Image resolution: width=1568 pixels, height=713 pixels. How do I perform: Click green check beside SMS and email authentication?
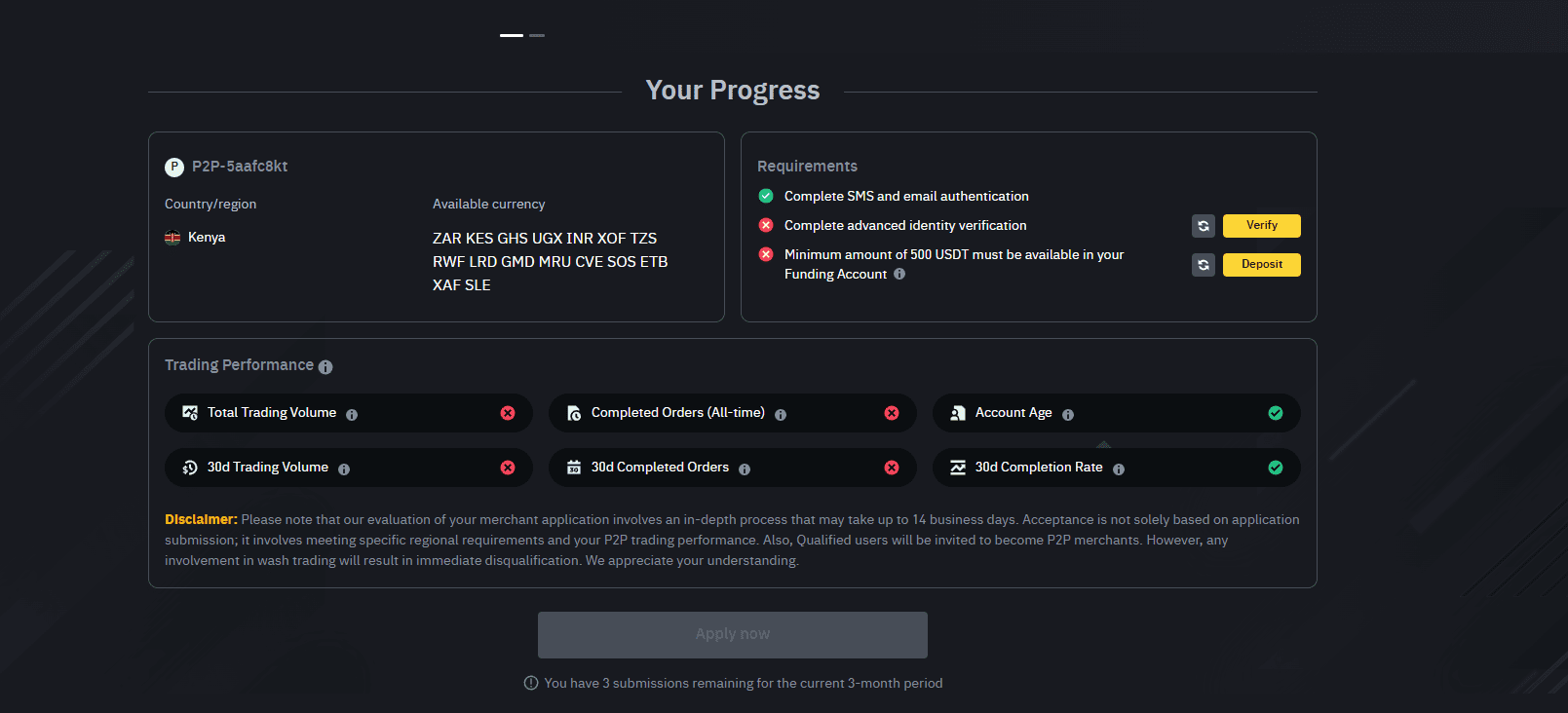point(766,196)
